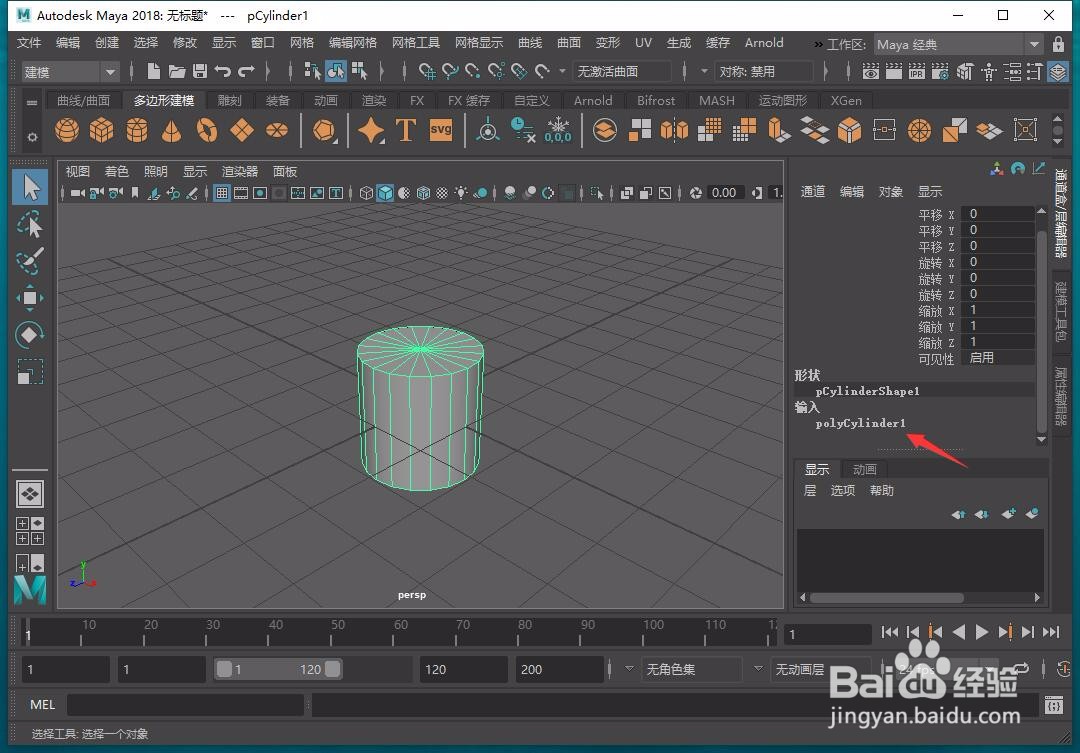
Task: Click the layer editor horizontal scrollbar
Action: tap(886, 597)
